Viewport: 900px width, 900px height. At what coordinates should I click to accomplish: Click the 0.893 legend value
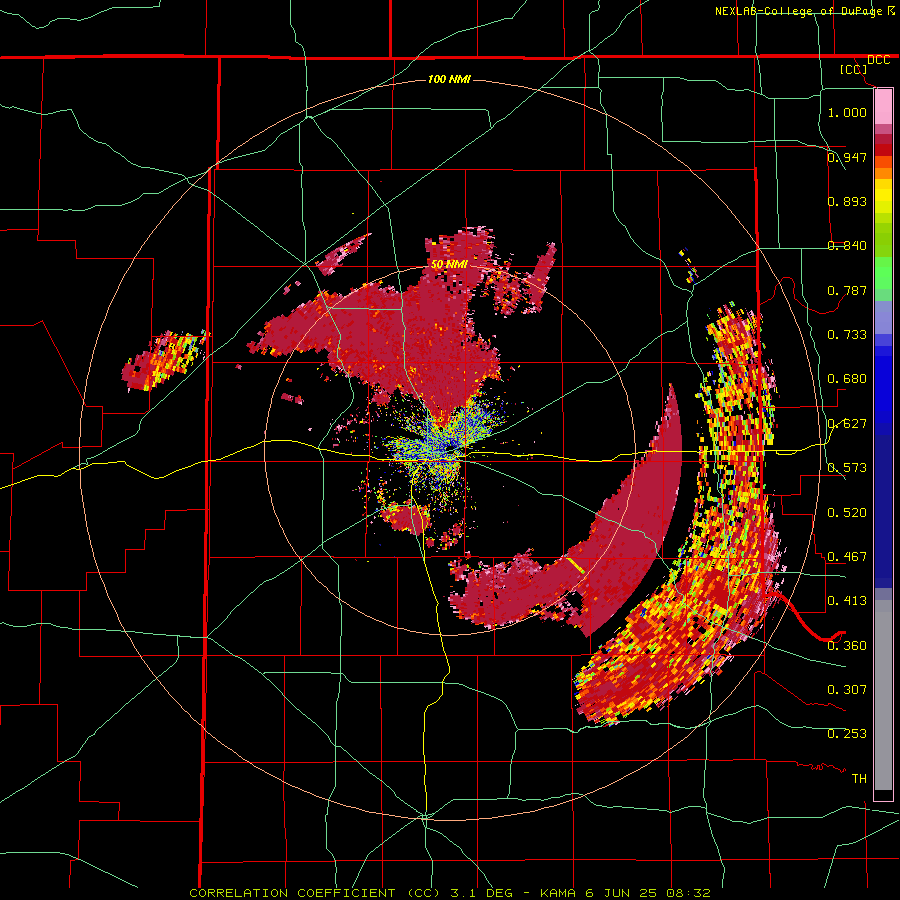pyautogui.click(x=847, y=201)
